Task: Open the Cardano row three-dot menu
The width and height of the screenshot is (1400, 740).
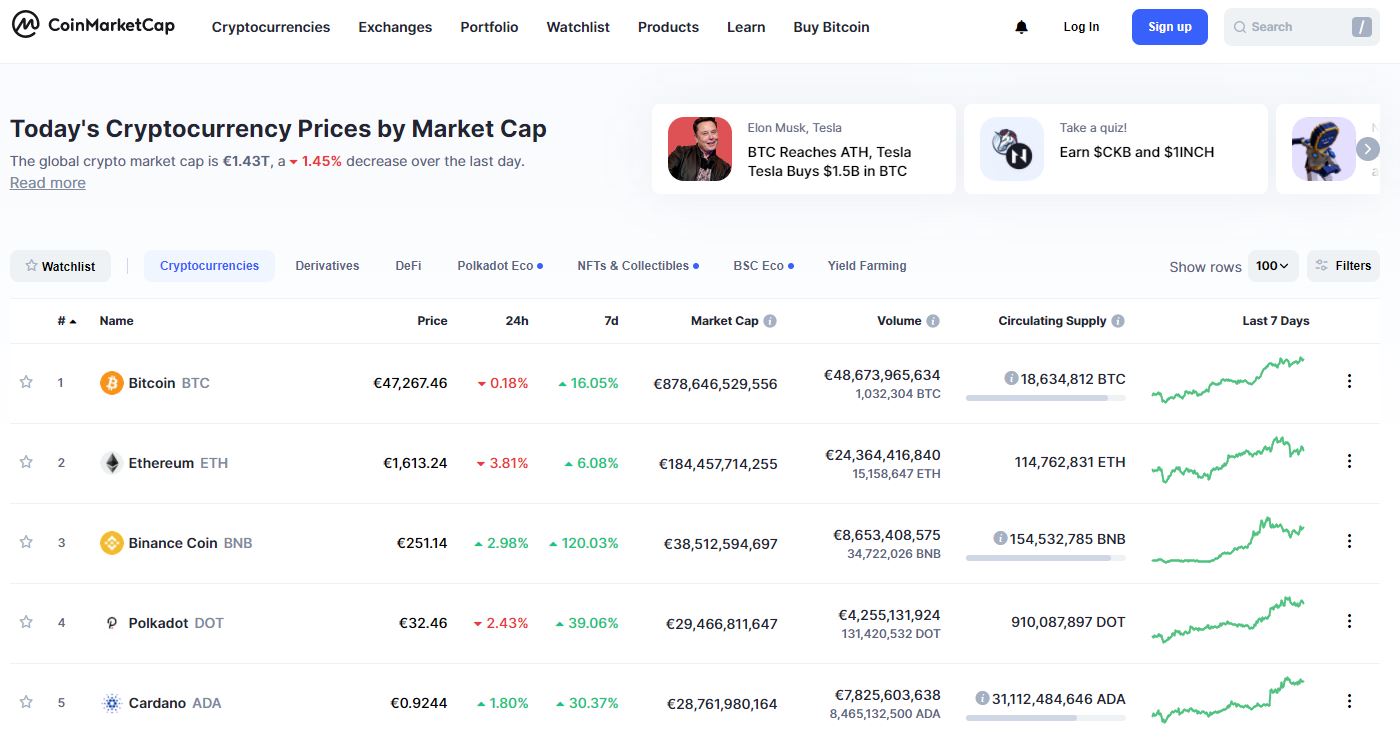Action: coord(1349,701)
